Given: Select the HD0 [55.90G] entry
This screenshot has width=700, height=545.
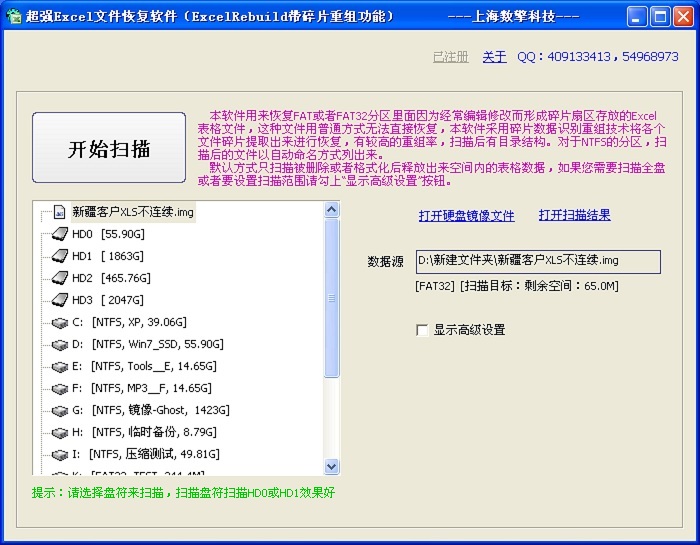Looking at the screenshot, I should (x=108, y=234).
